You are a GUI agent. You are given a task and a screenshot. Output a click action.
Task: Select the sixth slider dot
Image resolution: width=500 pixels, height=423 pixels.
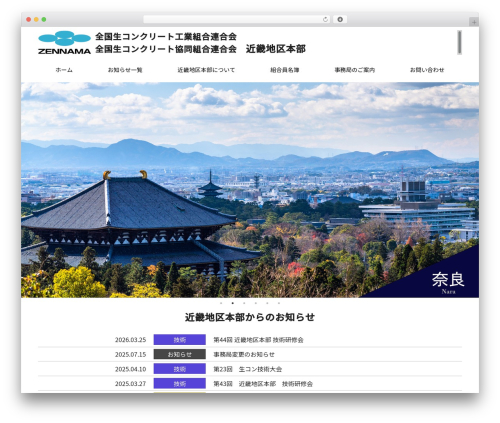point(279,303)
